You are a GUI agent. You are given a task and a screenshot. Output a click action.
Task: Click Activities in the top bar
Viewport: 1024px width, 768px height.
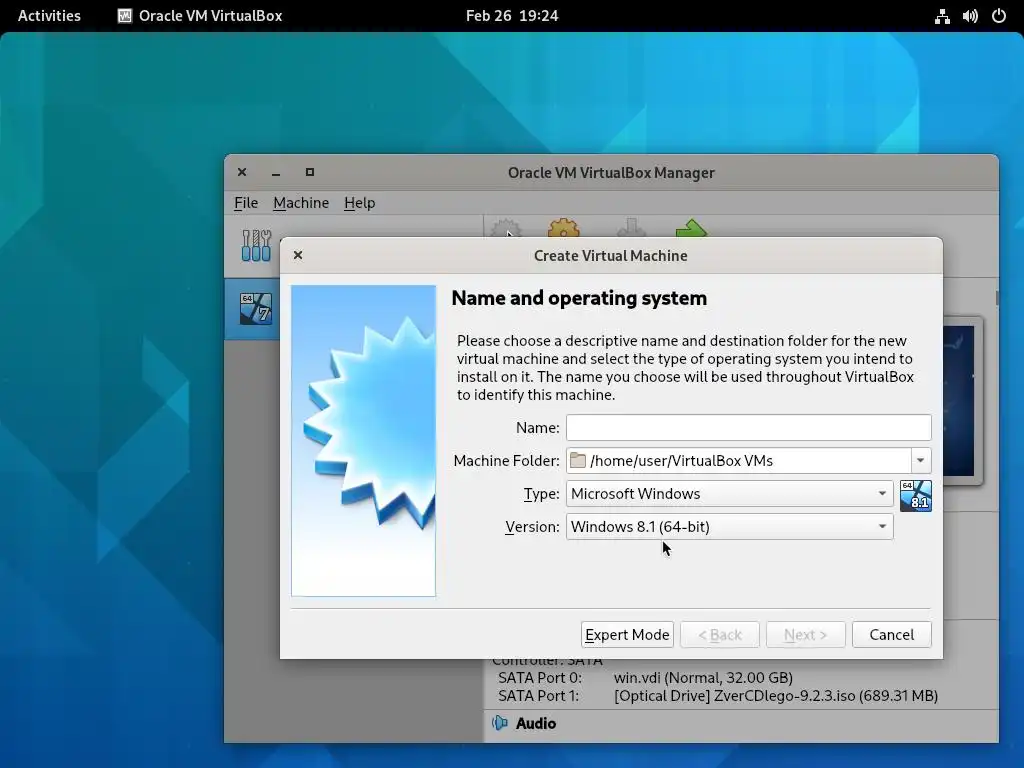49,16
